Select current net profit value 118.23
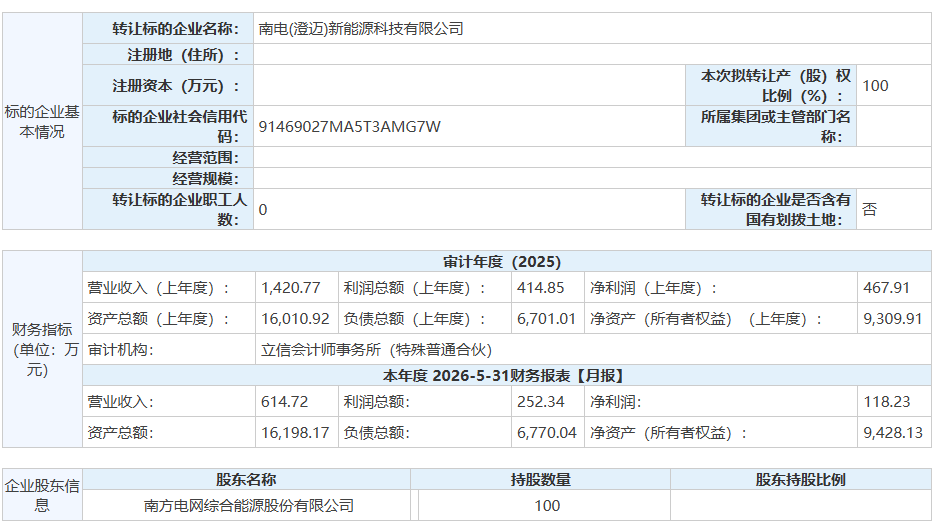 [x=887, y=402]
